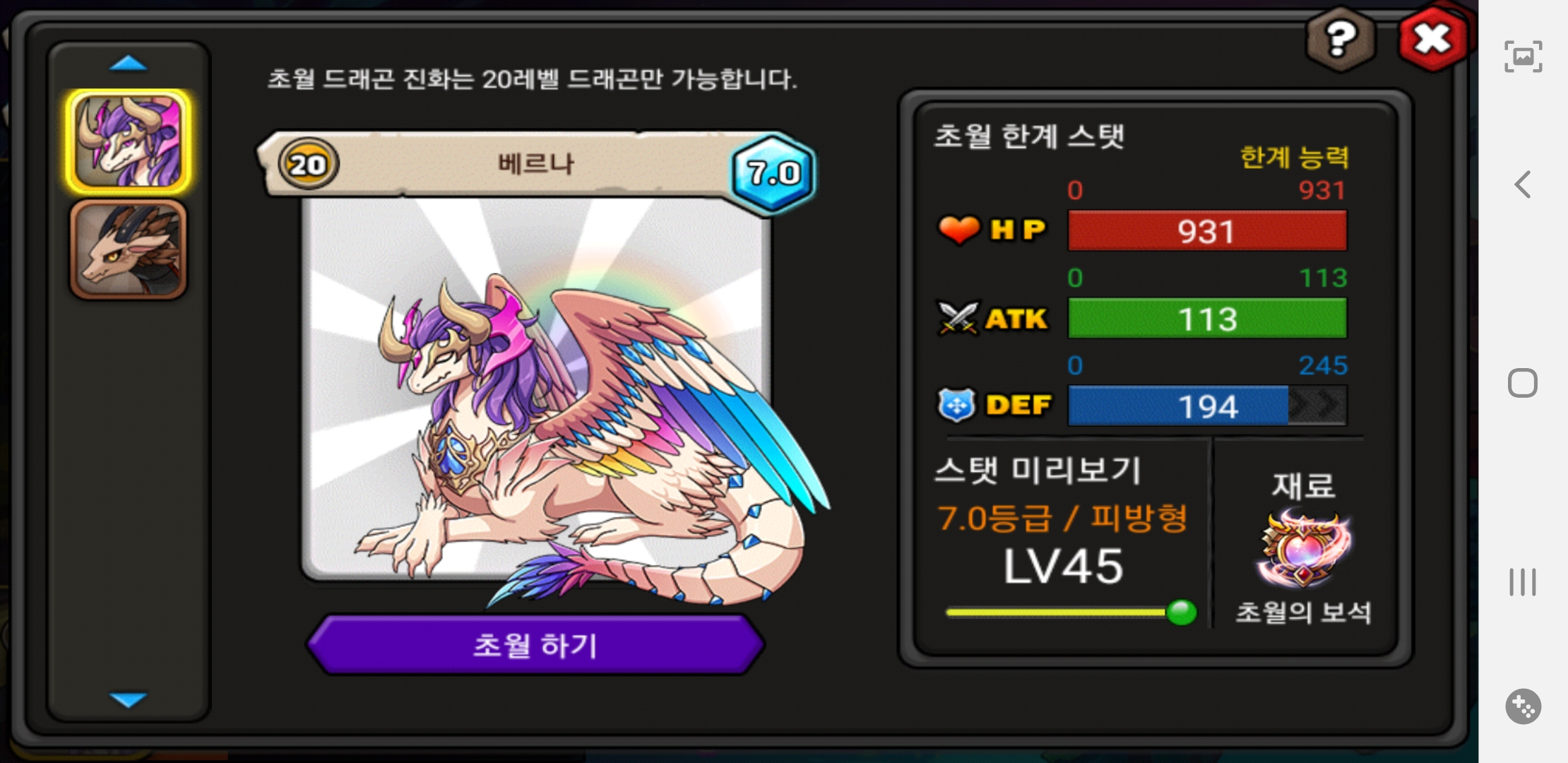Click the 7.0 grade hexagon badge
This screenshot has width=1568, height=763.
(773, 172)
